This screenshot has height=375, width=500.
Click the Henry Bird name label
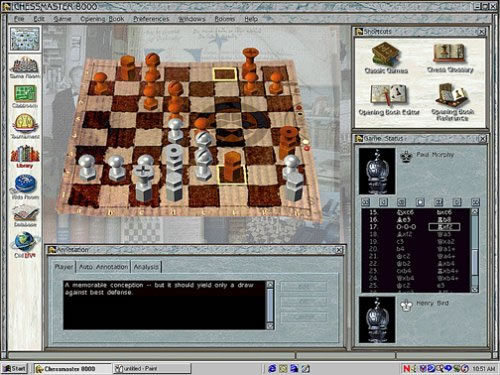[432, 303]
